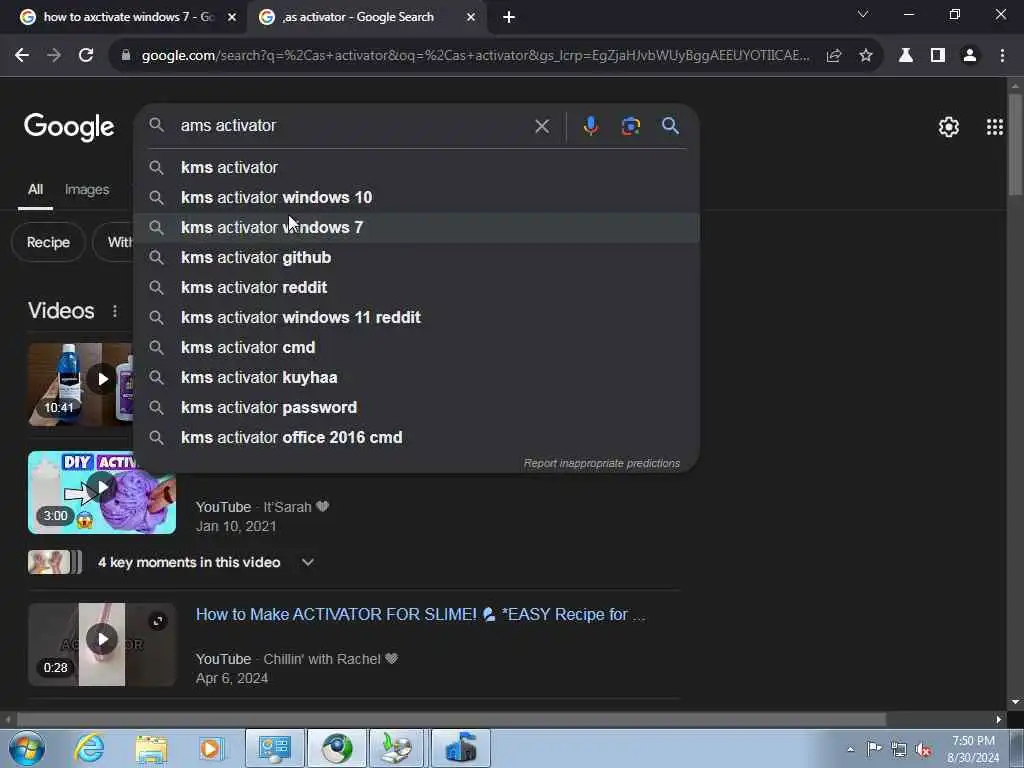Click 'It'Sarah' channel text

click(x=287, y=507)
